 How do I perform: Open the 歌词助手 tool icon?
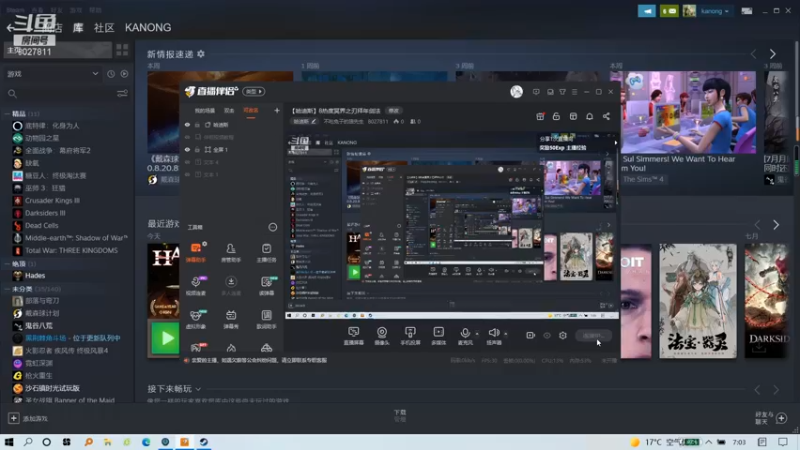pos(266,319)
